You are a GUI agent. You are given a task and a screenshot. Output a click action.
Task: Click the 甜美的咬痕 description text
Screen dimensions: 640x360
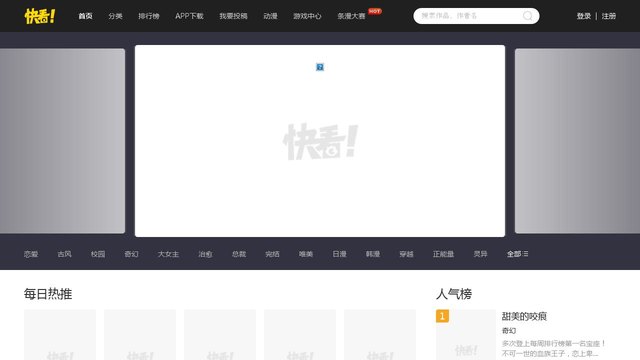(x=553, y=348)
